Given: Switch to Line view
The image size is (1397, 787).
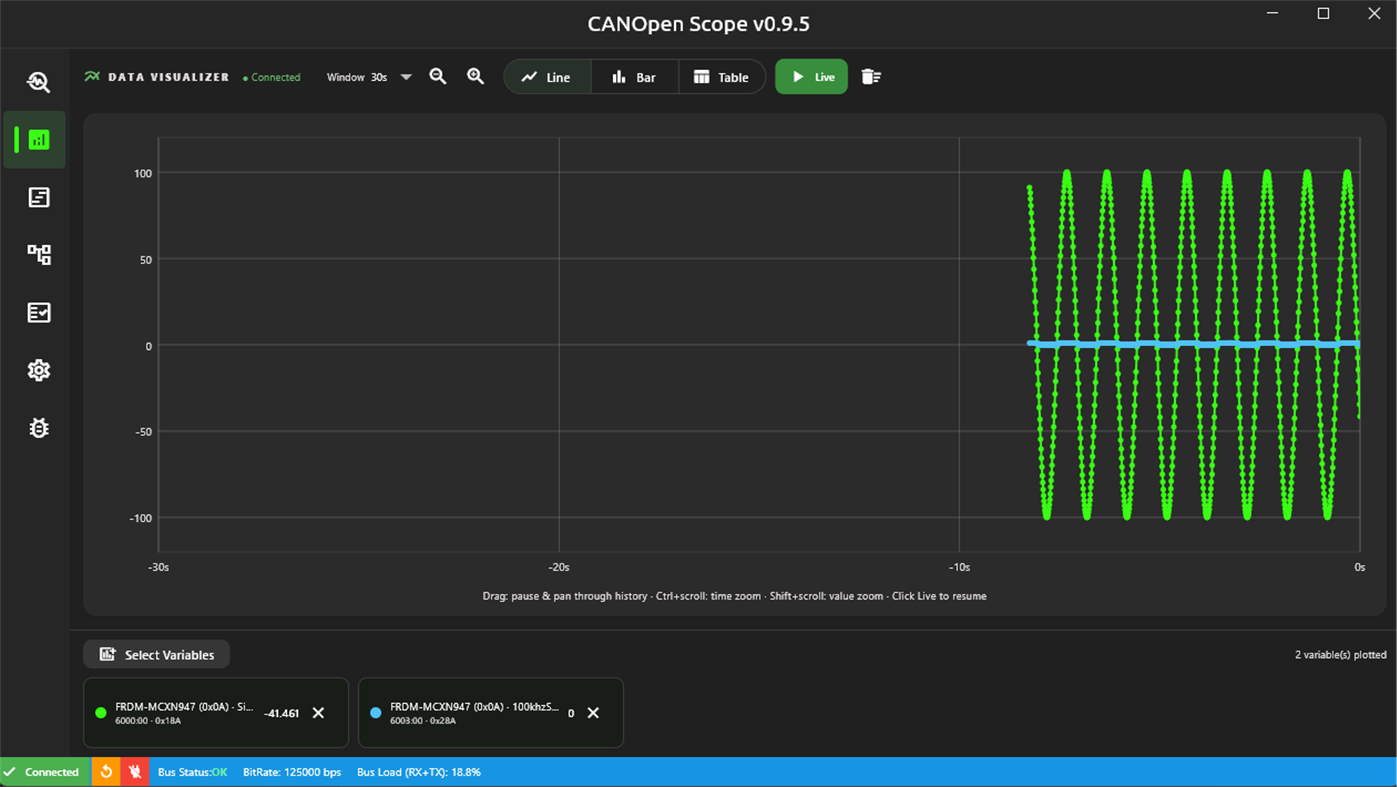Looking at the screenshot, I should (547, 77).
